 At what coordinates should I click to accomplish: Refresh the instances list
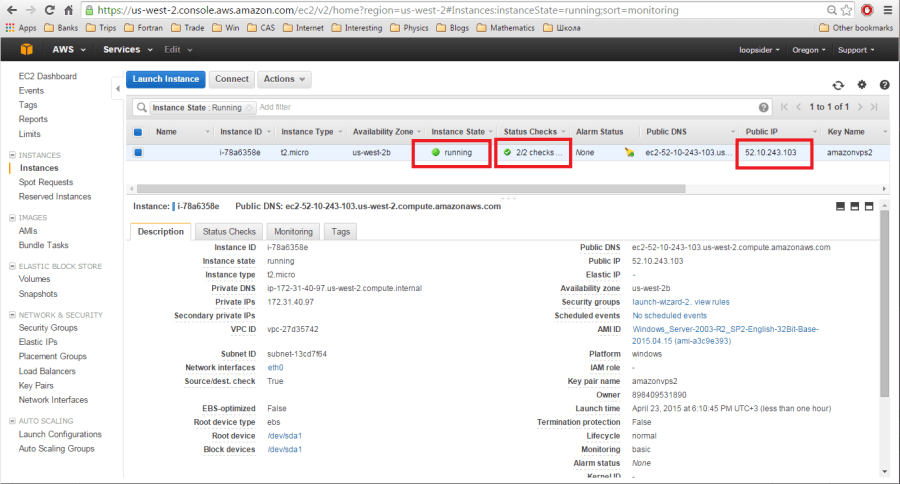pos(838,85)
